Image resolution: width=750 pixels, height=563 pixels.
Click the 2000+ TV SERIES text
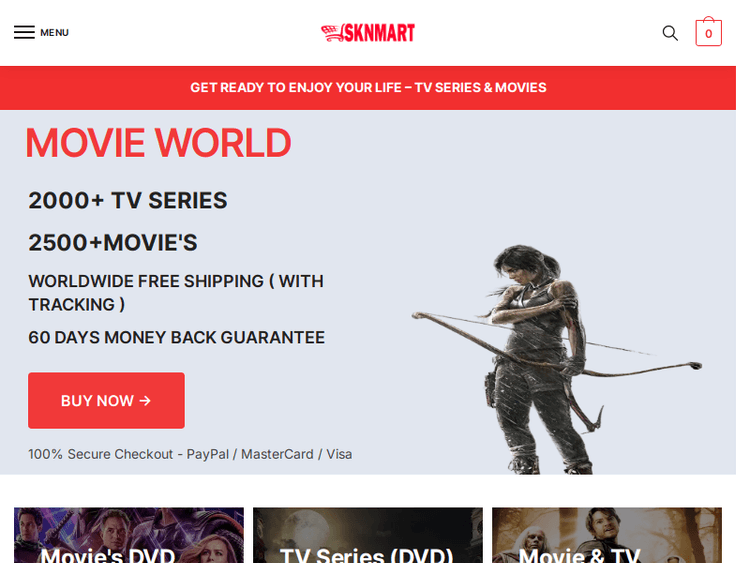point(128,200)
